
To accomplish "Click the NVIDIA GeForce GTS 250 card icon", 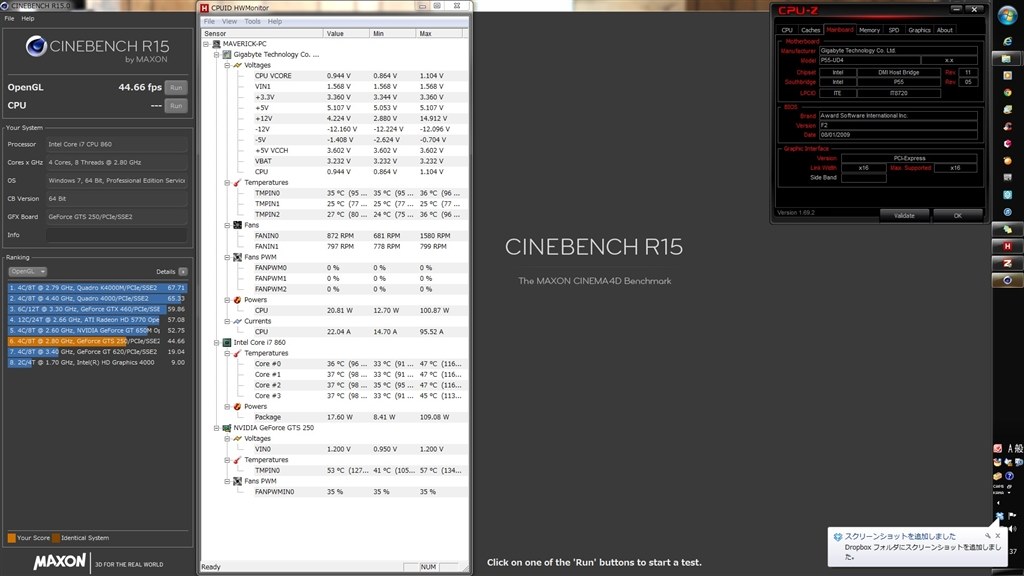I will pyautogui.click(x=227, y=428).
